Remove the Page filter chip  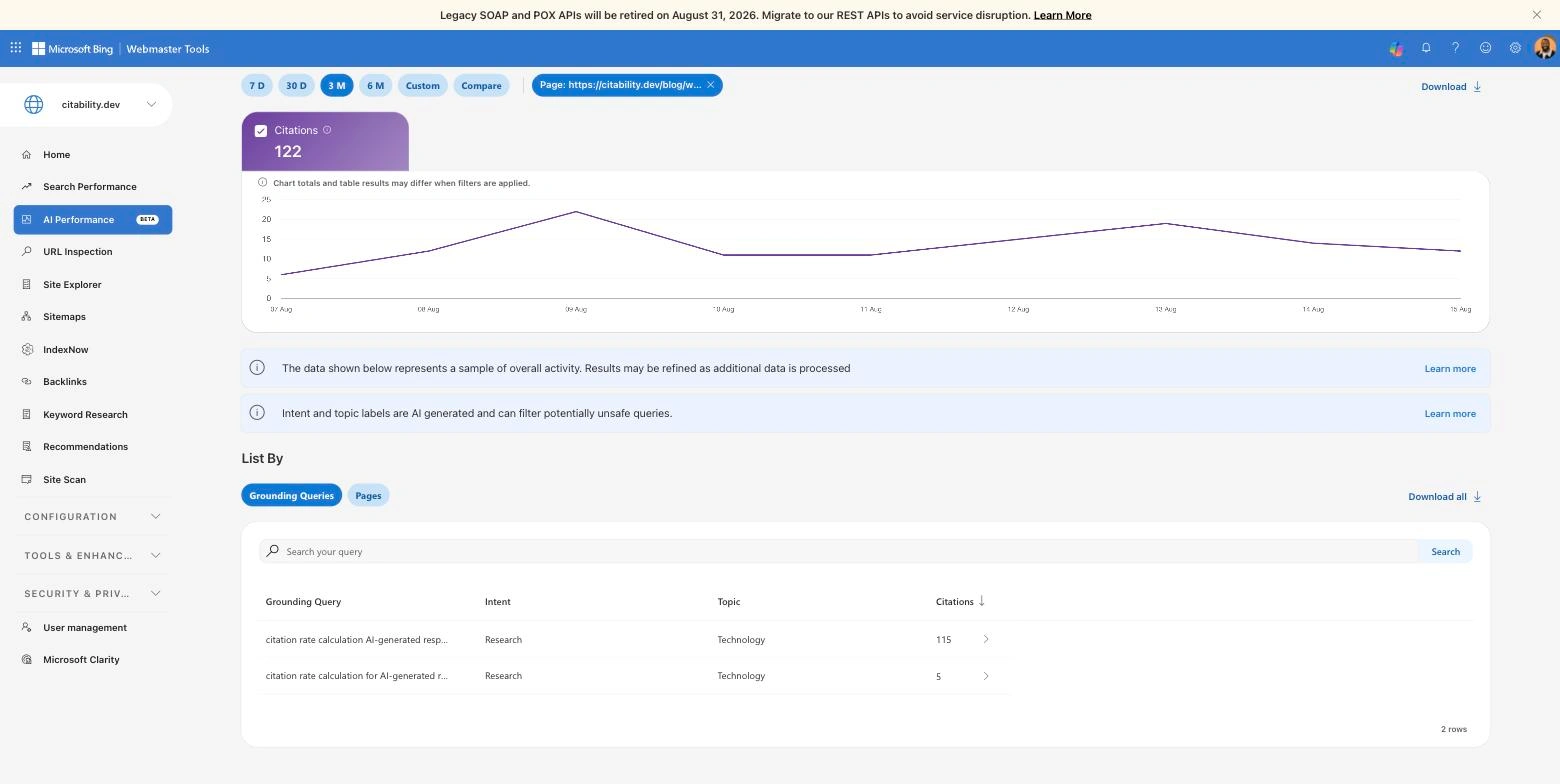tap(711, 85)
